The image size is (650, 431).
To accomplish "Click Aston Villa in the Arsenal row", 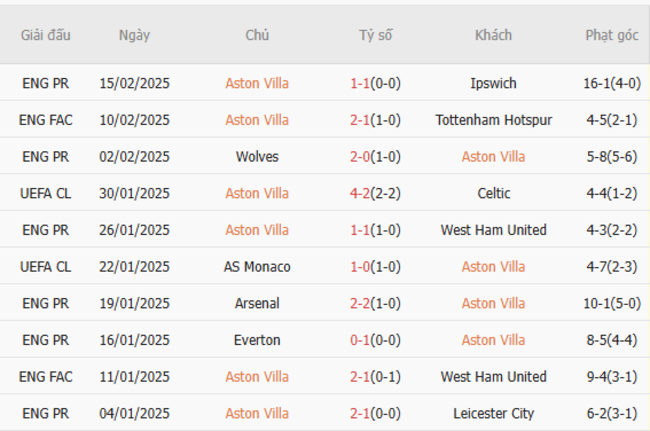I will click(x=493, y=303).
